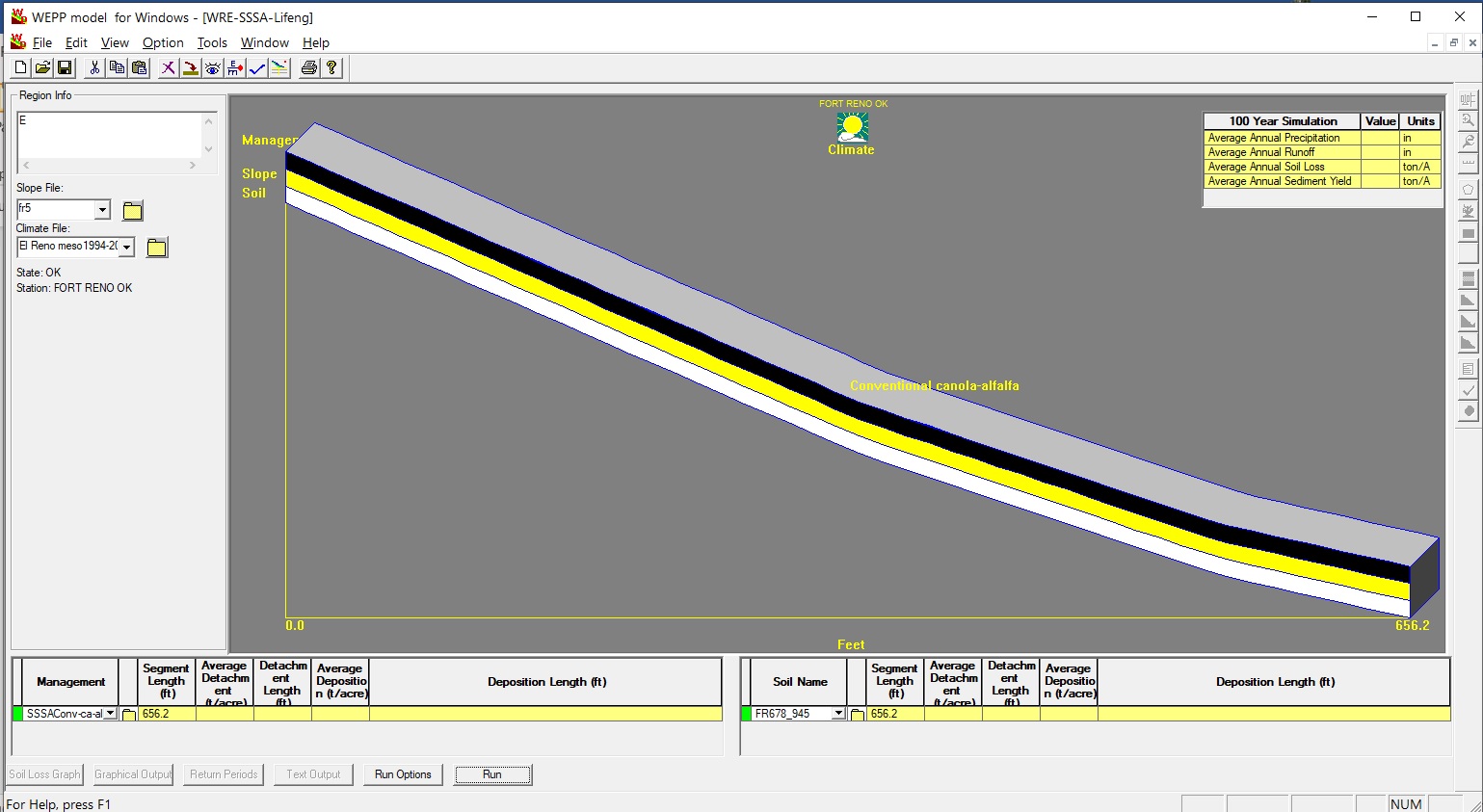Viewport: 1483px width, 812px height.
Task: Open the Tools menu
Action: [x=212, y=42]
